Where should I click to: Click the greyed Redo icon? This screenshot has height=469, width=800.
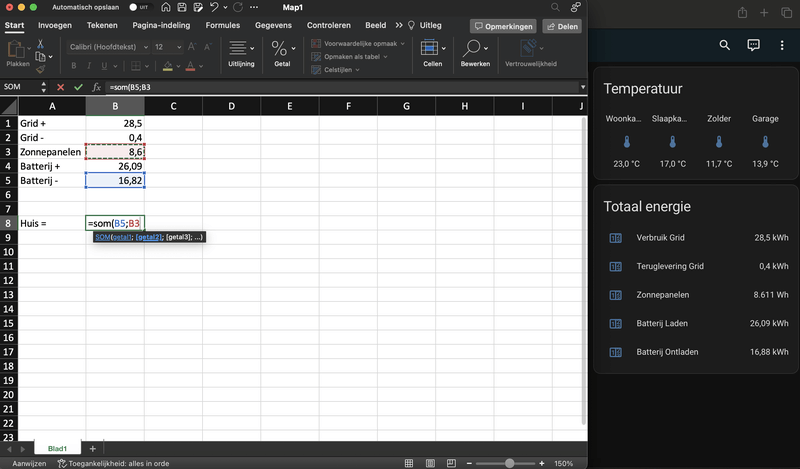(238, 7)
